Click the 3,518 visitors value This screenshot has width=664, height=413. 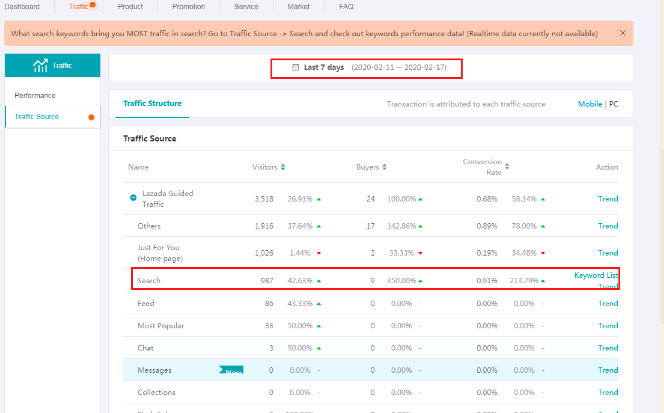[264, 199]
